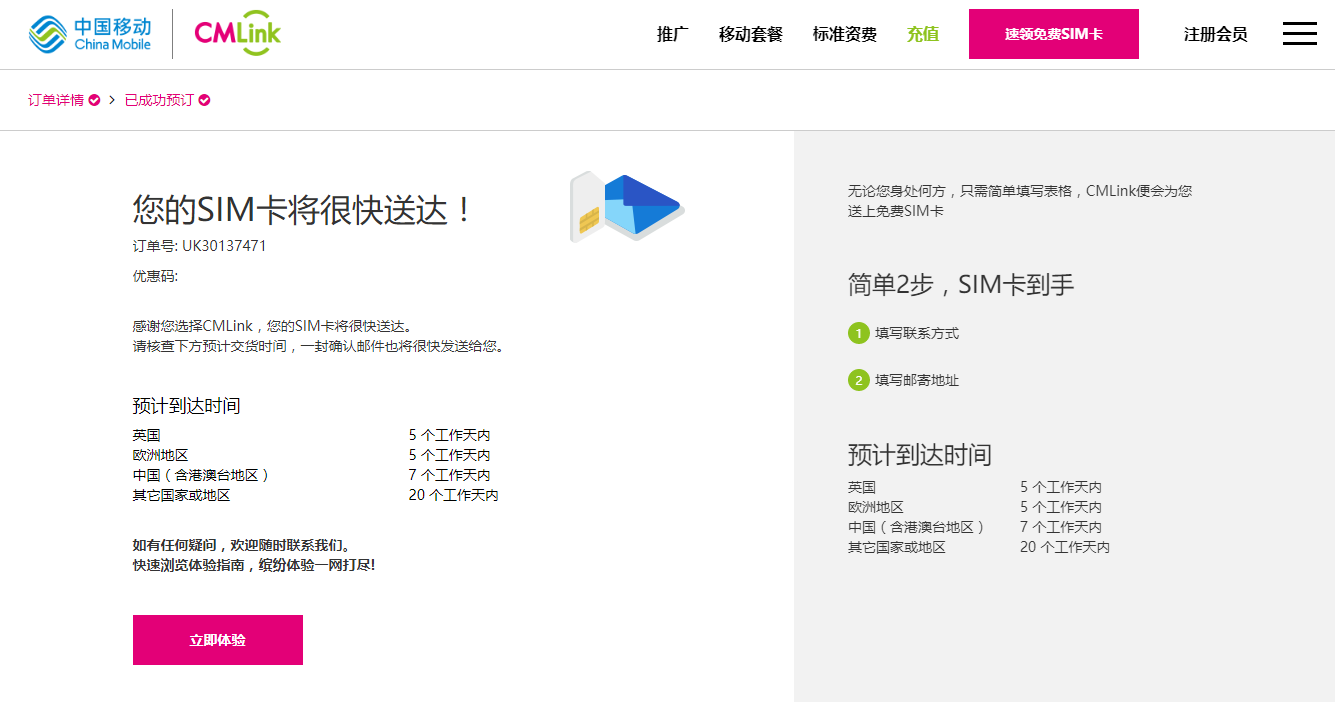The height and width of the screenshot is (702, 1335).
Task: Click the order number UK30137471
Action: (224, 246)
